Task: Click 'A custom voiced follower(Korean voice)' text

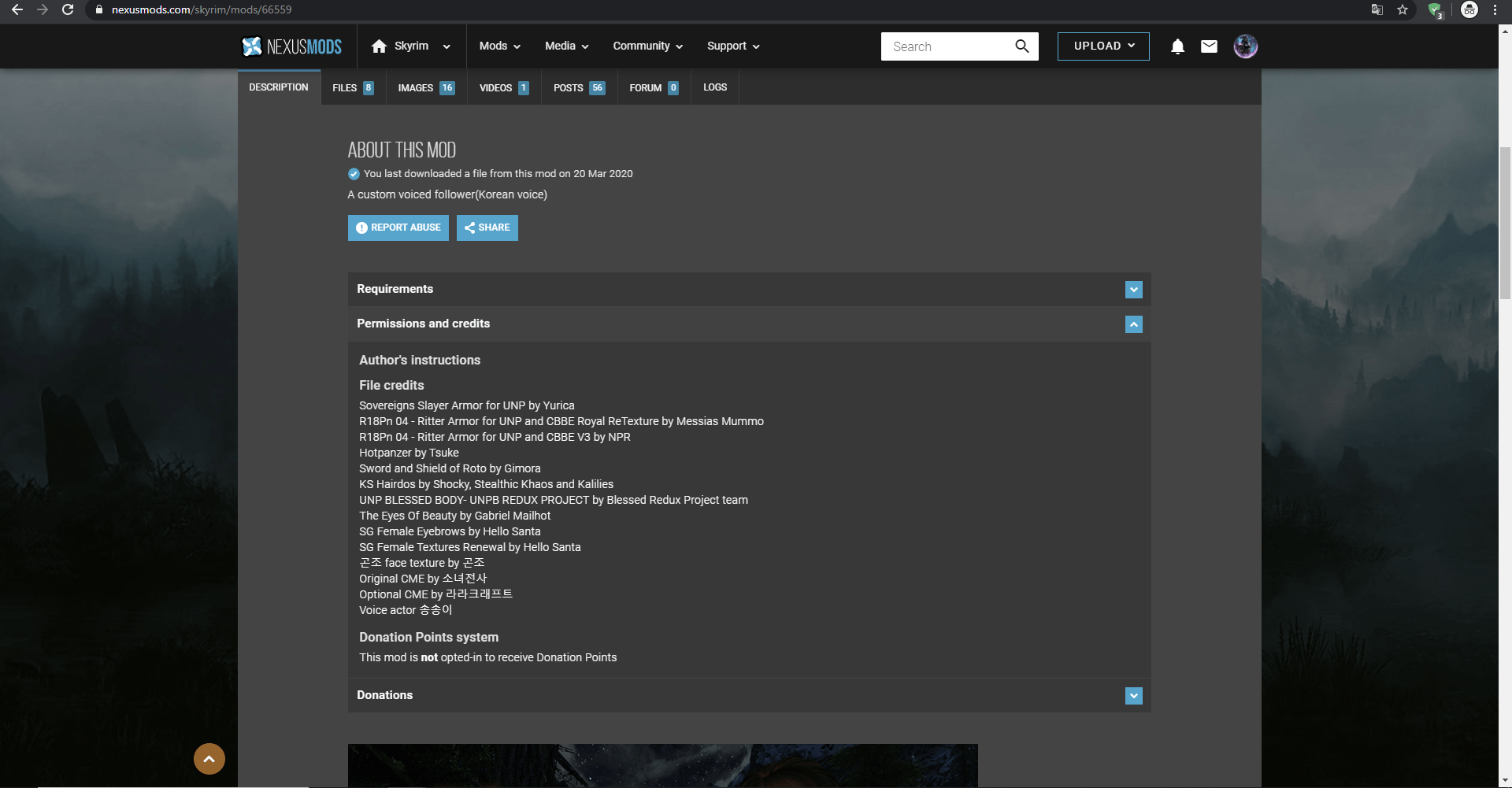Action: 447,195
